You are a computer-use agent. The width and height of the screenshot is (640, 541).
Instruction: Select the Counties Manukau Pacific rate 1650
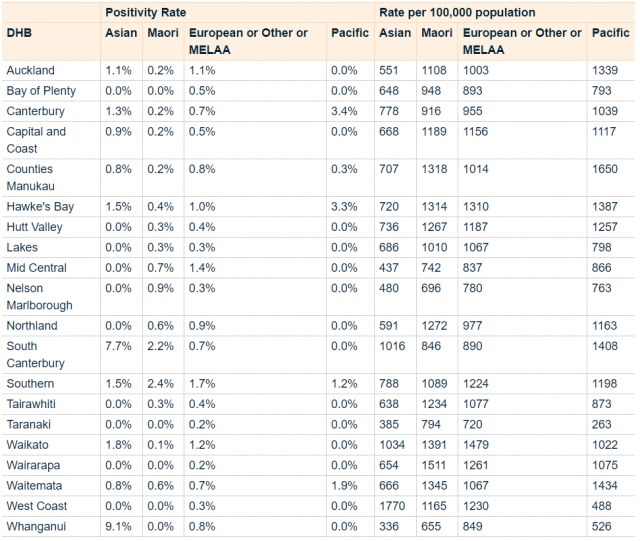605,169
